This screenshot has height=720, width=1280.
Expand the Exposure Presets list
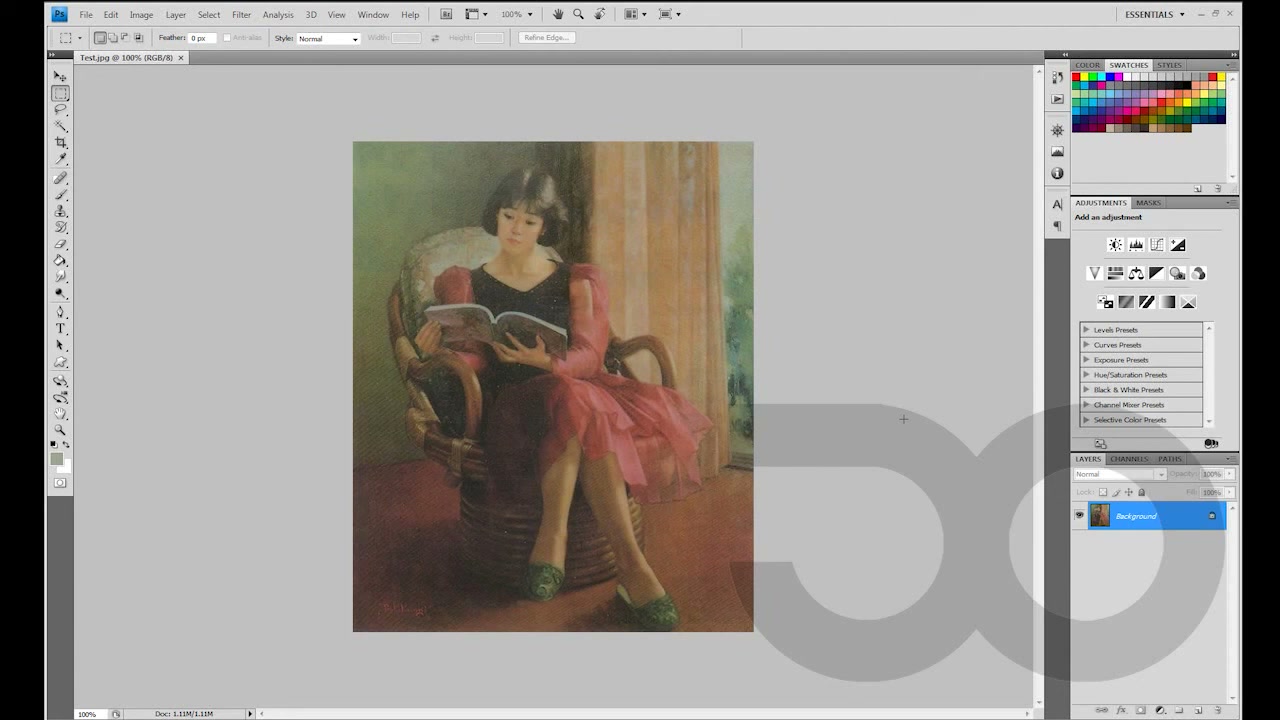pyautogui.click(x=1086, y=360)
